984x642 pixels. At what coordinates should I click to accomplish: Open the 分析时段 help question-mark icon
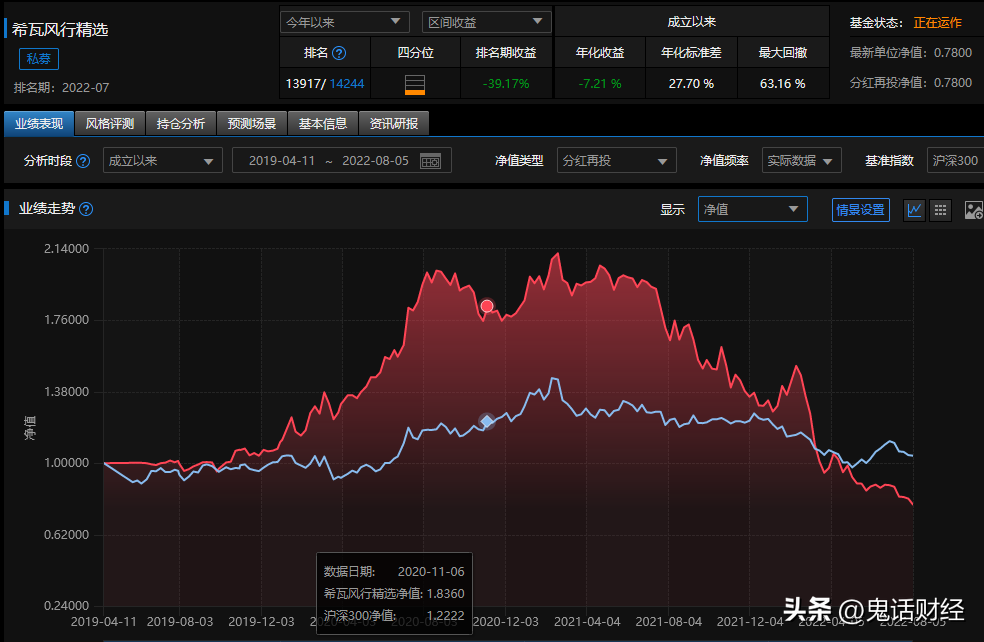coord(83,161)
